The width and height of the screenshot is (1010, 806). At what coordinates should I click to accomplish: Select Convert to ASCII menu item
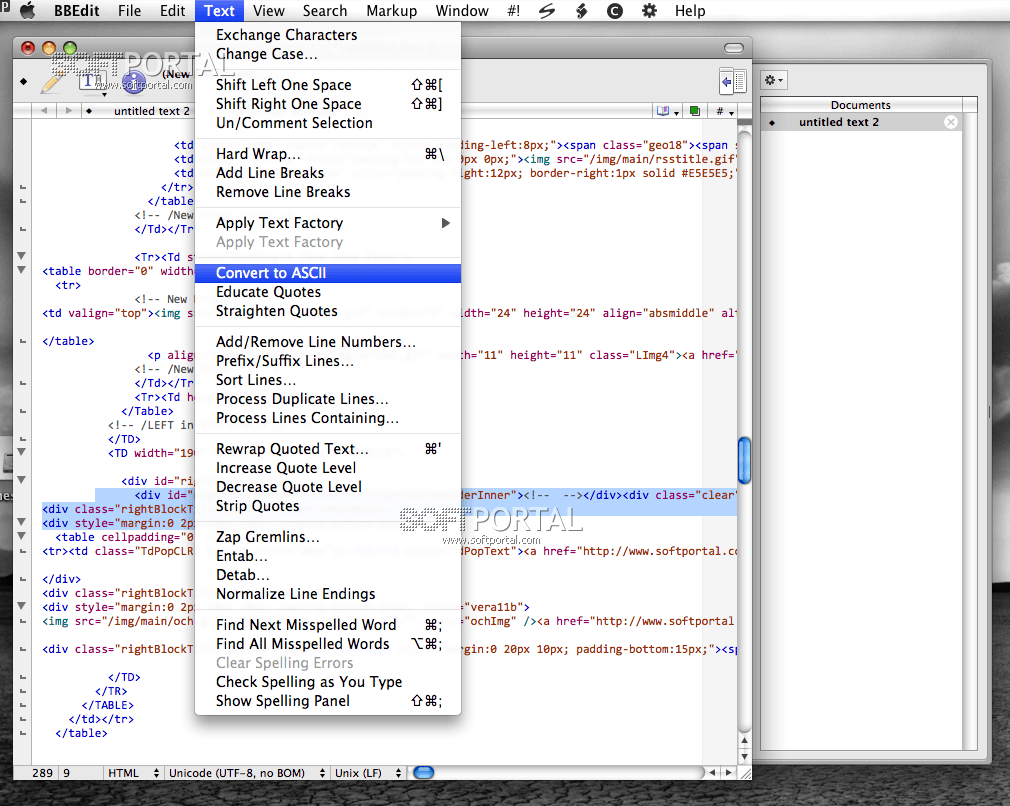tap(271, 273)
